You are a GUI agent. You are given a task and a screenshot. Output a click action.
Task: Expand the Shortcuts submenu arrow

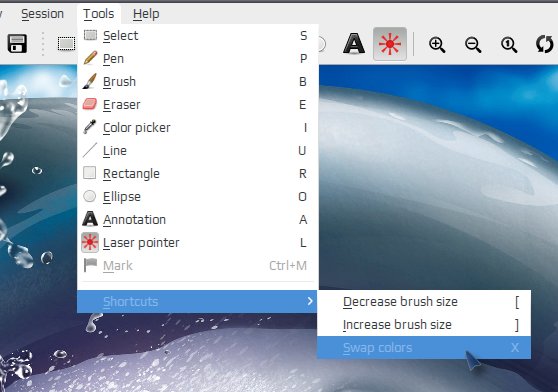310,301
